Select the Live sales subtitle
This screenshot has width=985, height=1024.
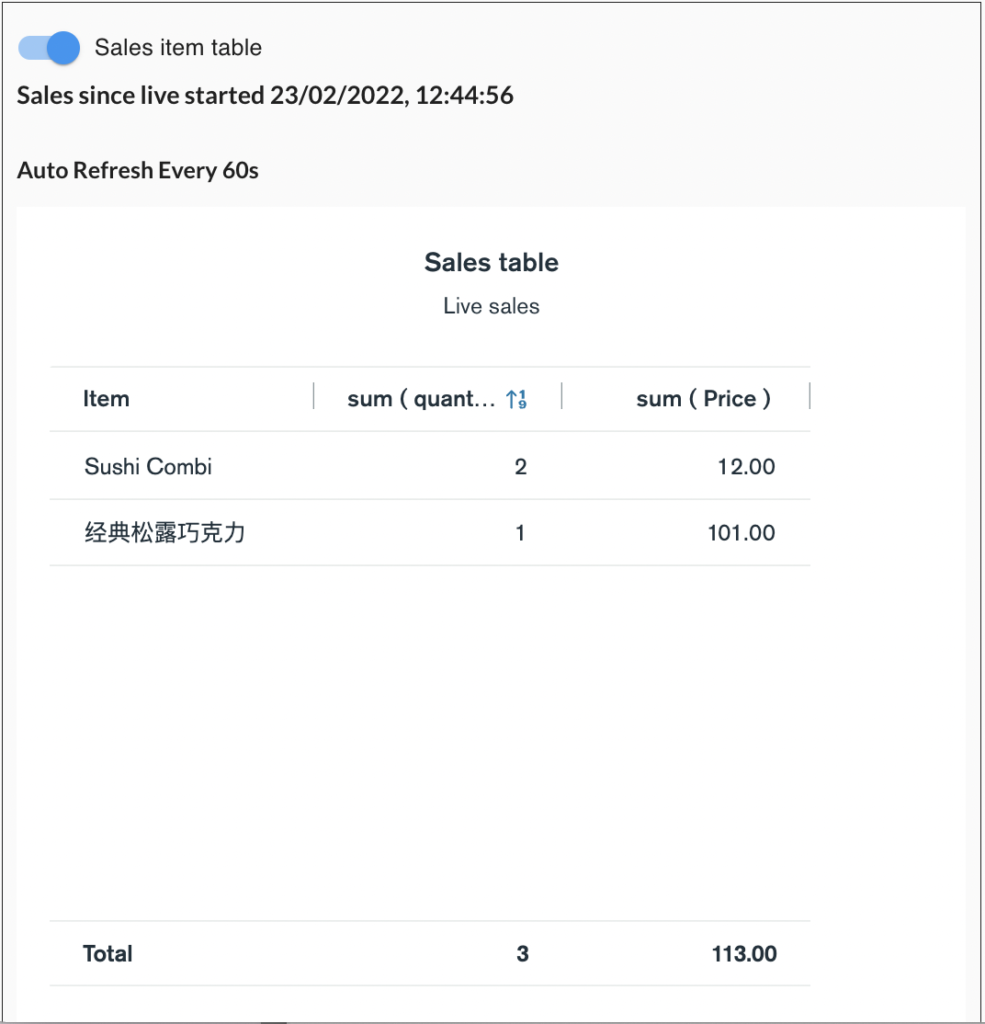point(491,306)
